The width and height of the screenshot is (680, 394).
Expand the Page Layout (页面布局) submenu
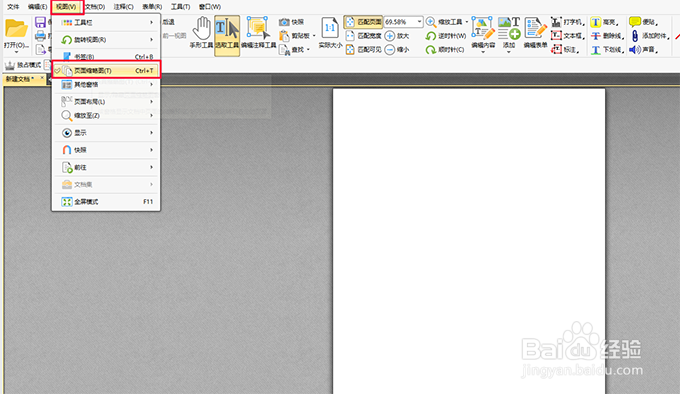tap(106, 101)
